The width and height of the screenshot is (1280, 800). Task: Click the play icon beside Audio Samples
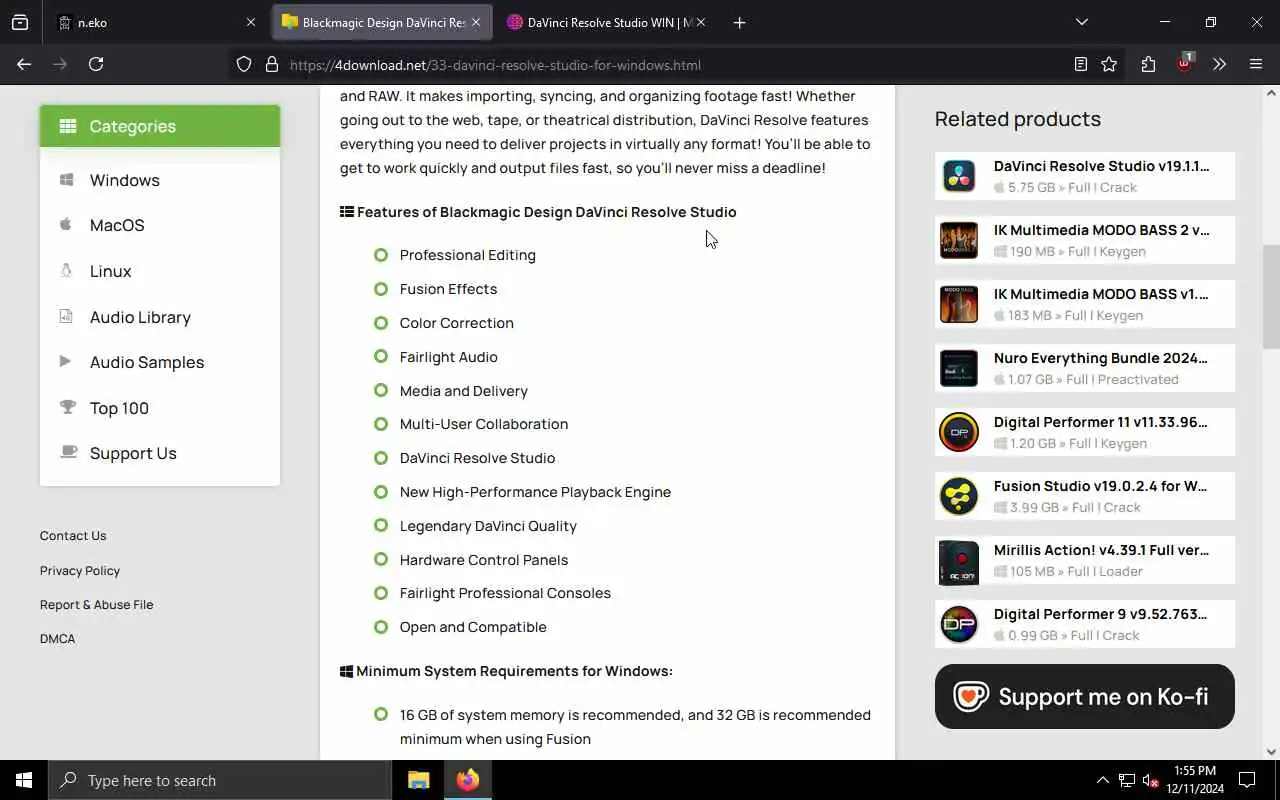coord(65,361)
